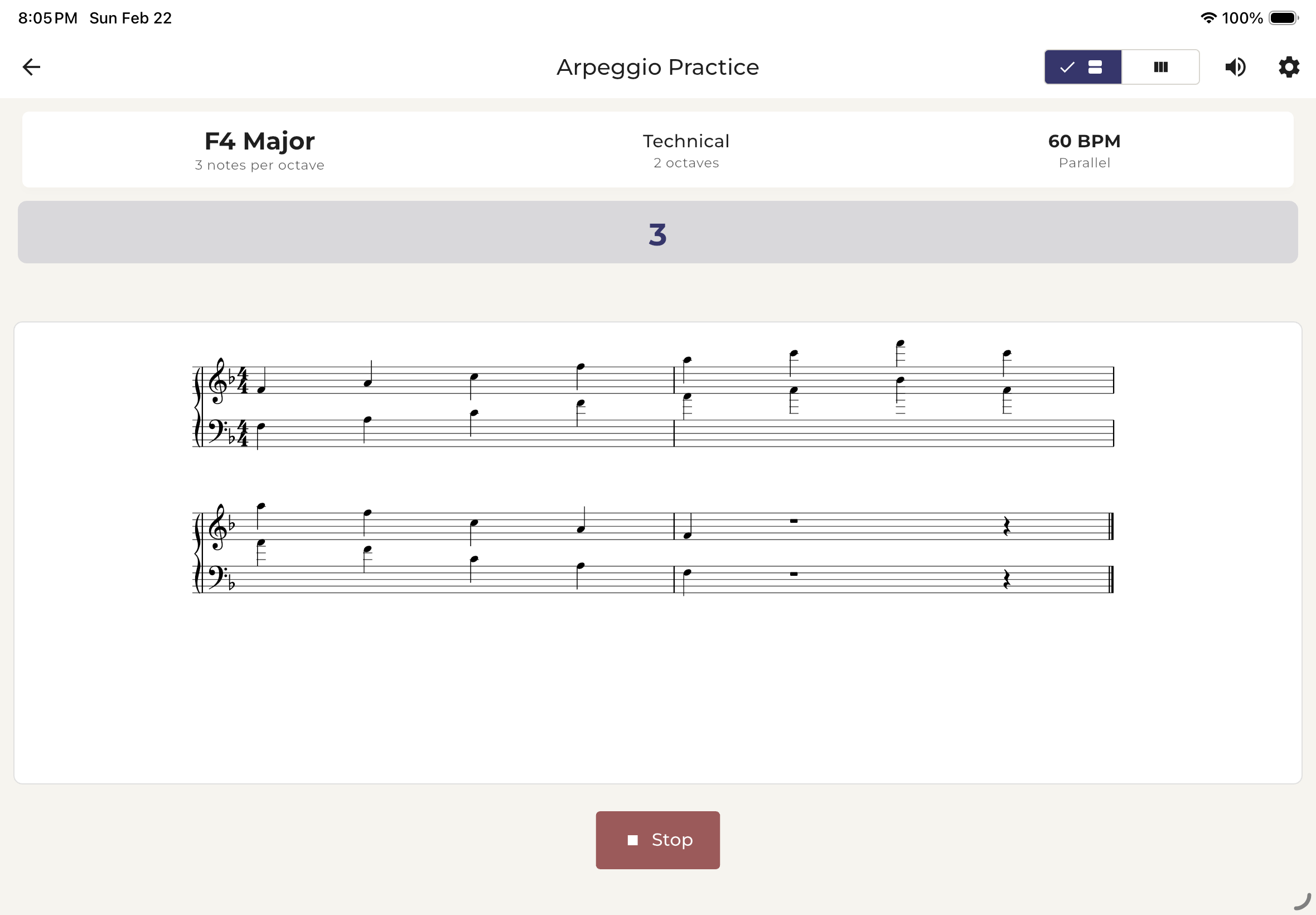Open the Technical pattern options
The height and width of the screenshot is (915, 1316).
[x=686, y=141]
